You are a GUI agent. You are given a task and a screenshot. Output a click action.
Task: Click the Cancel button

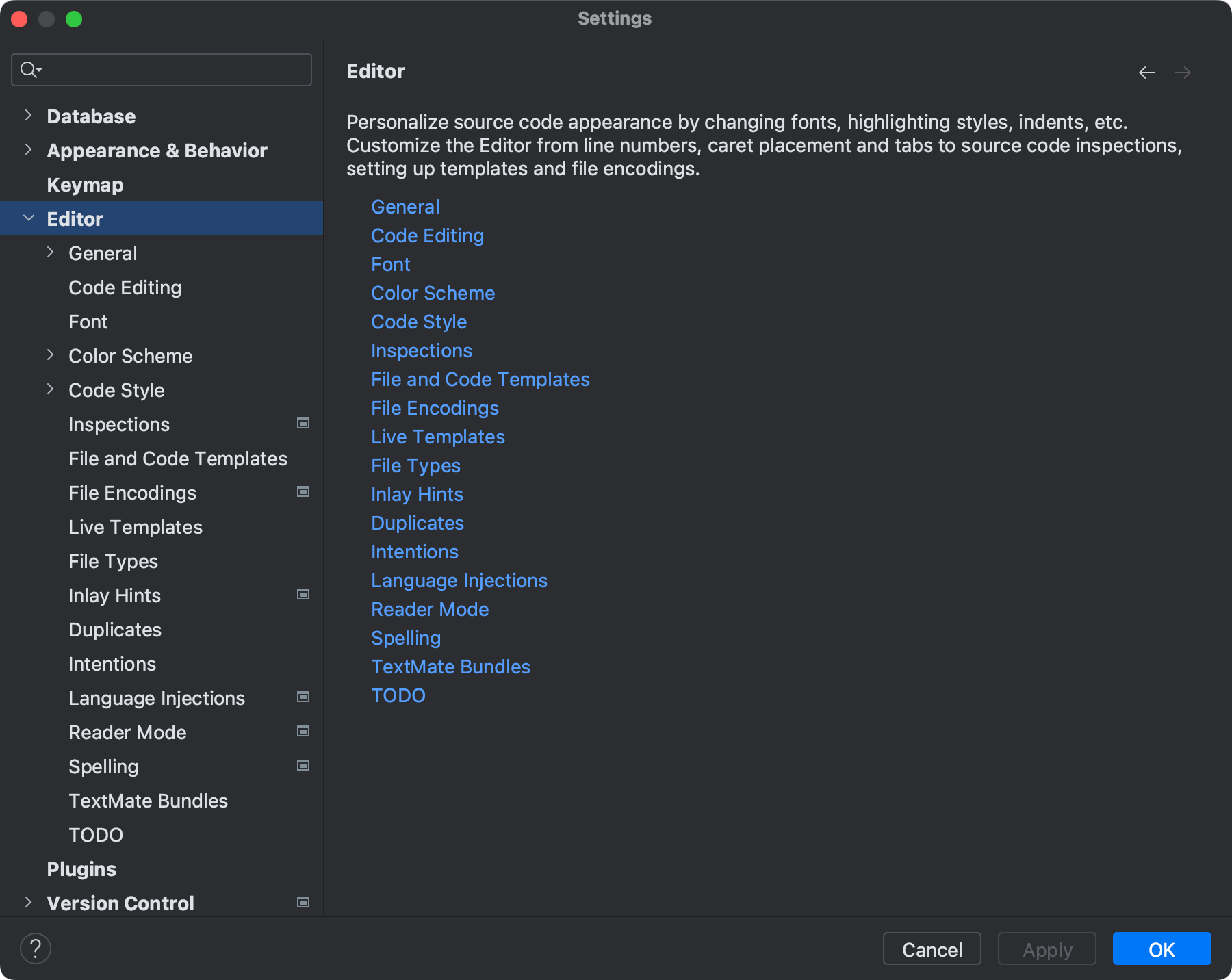coord(932,949)
